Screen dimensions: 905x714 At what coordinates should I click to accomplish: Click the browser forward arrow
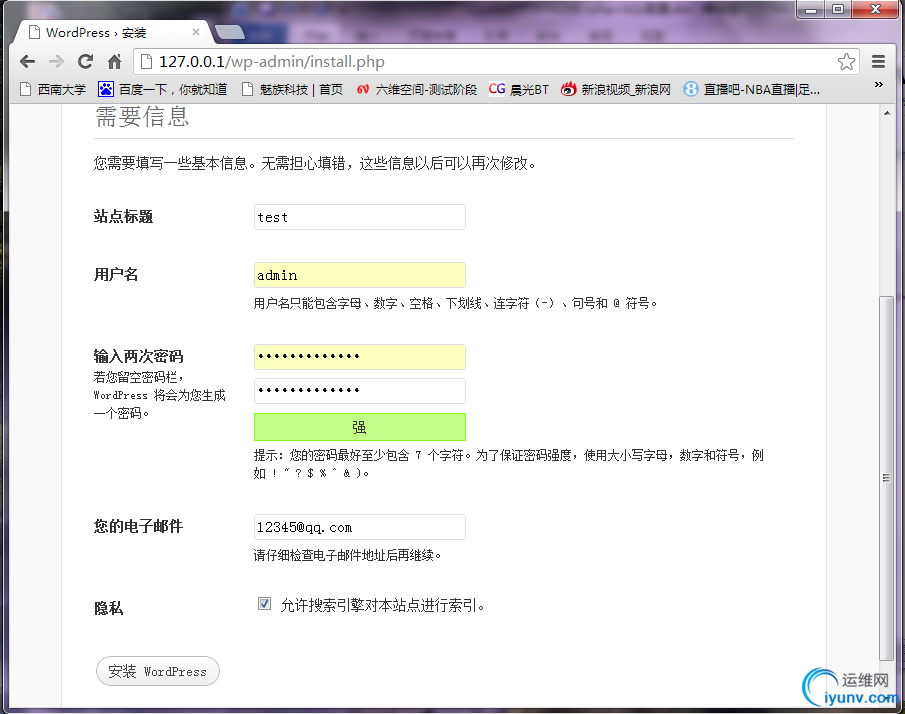coord(57,62)
